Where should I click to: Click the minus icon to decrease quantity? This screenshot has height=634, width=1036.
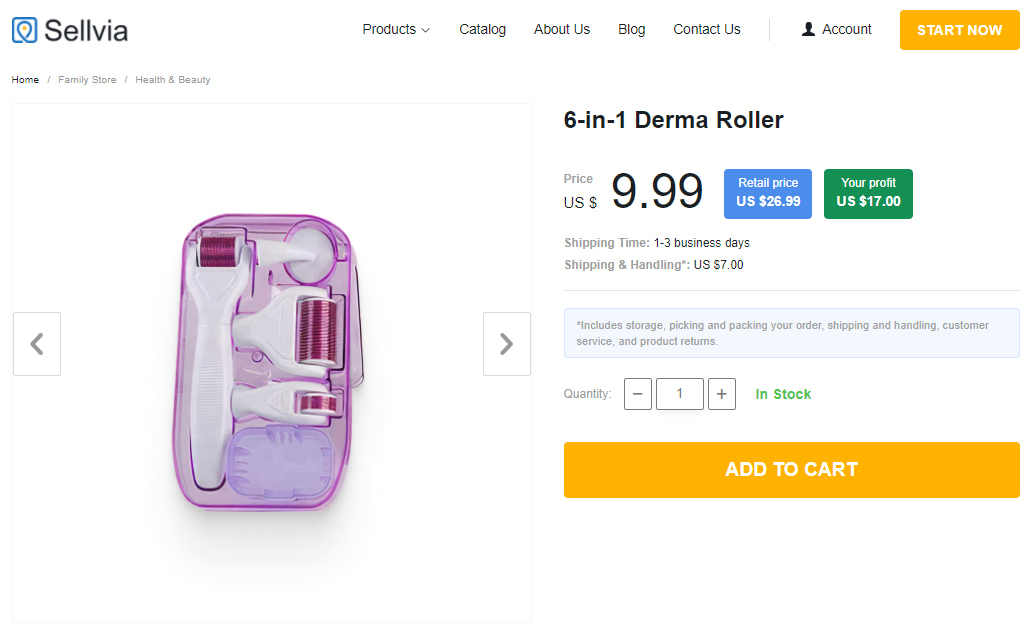click(638, 394)
